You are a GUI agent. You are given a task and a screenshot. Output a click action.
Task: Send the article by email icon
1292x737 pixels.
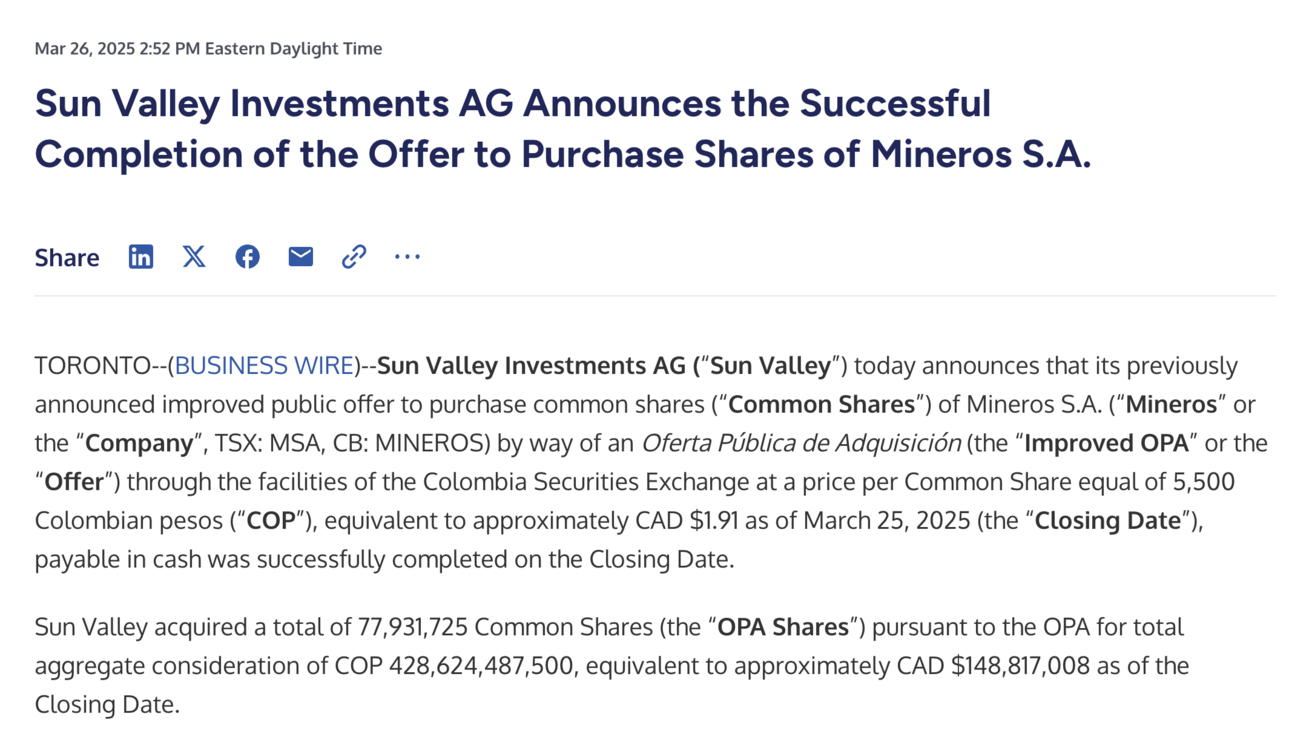[x=301, y=257]
